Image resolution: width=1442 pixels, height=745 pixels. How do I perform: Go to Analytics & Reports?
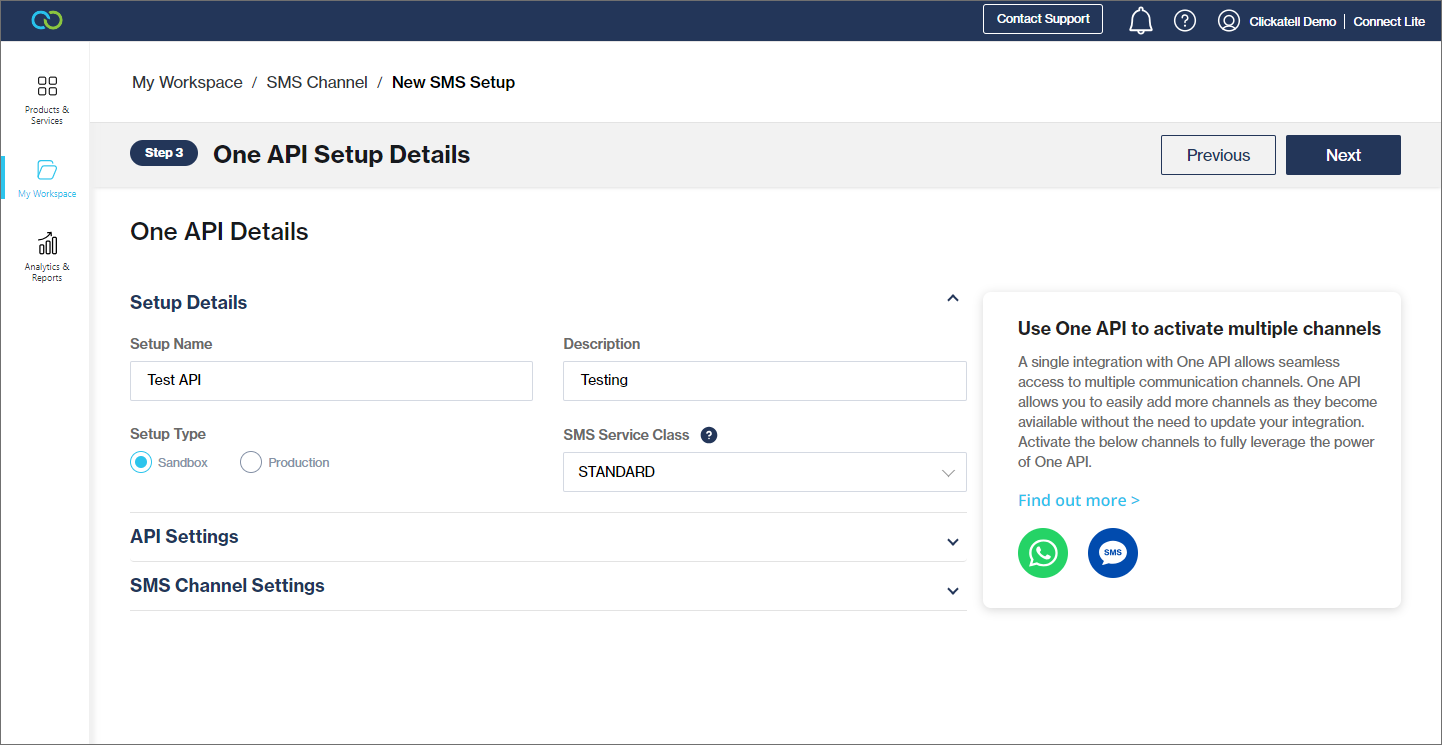[47, 256]
